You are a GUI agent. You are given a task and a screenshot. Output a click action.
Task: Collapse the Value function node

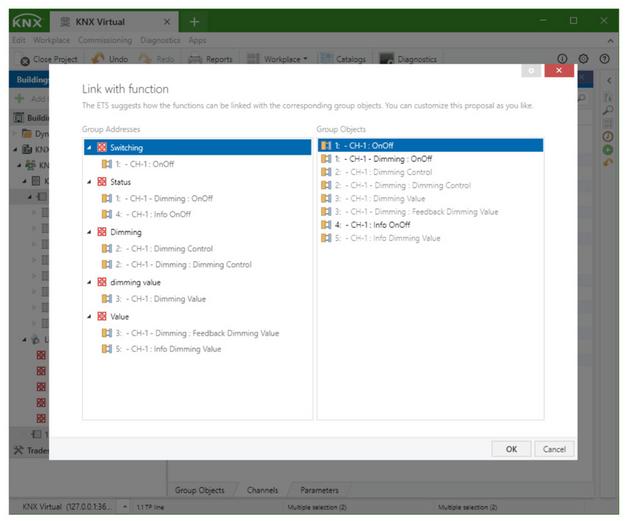(90, 316)
